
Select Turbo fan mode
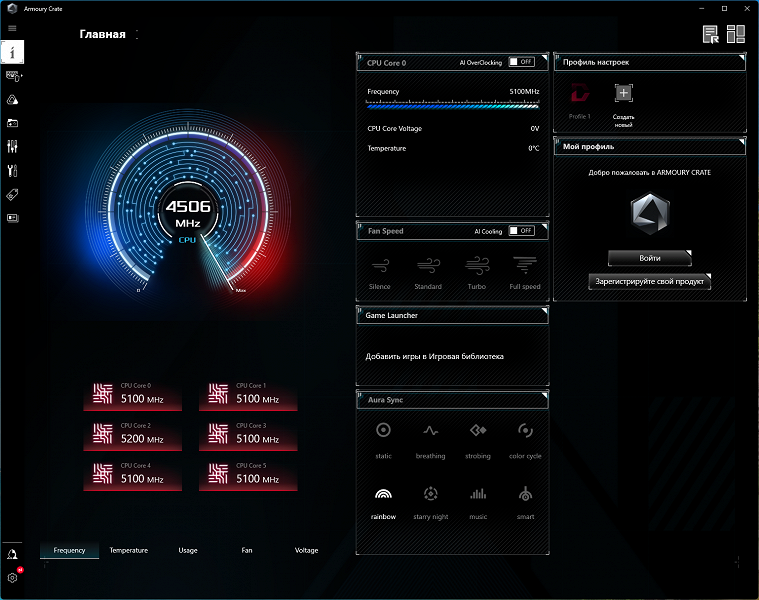pos(477,273)
